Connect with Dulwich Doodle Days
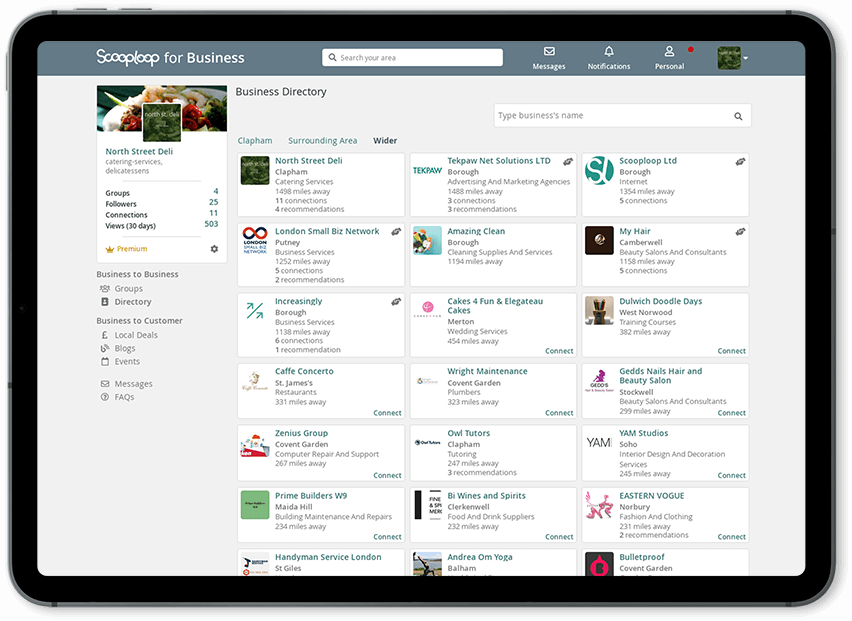The width and height of the screenshot is (852, 621). 731,351
